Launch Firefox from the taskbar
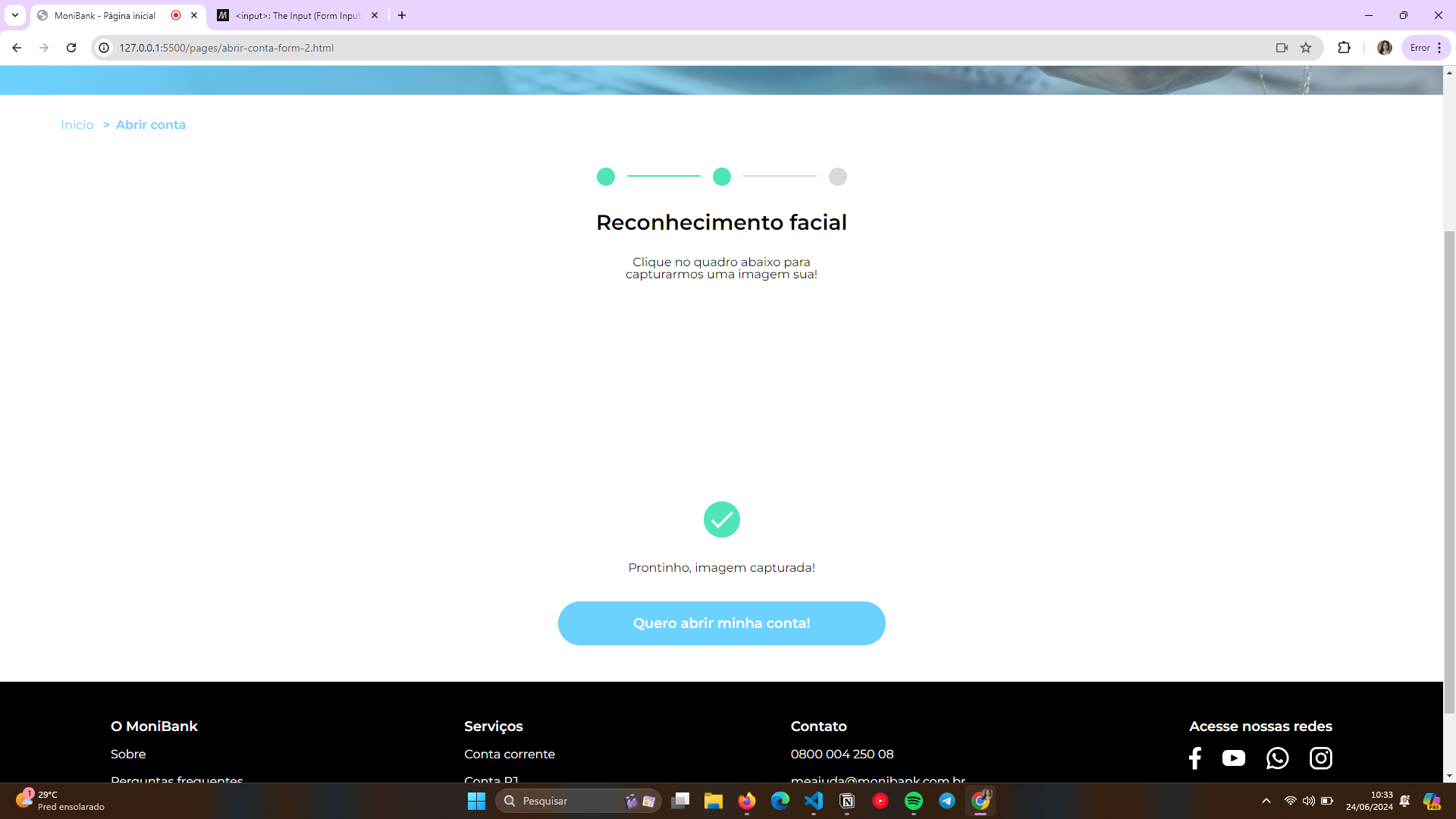Image resolution: width=1456 pixels, height=819 pixels. (x=747, y=801)
